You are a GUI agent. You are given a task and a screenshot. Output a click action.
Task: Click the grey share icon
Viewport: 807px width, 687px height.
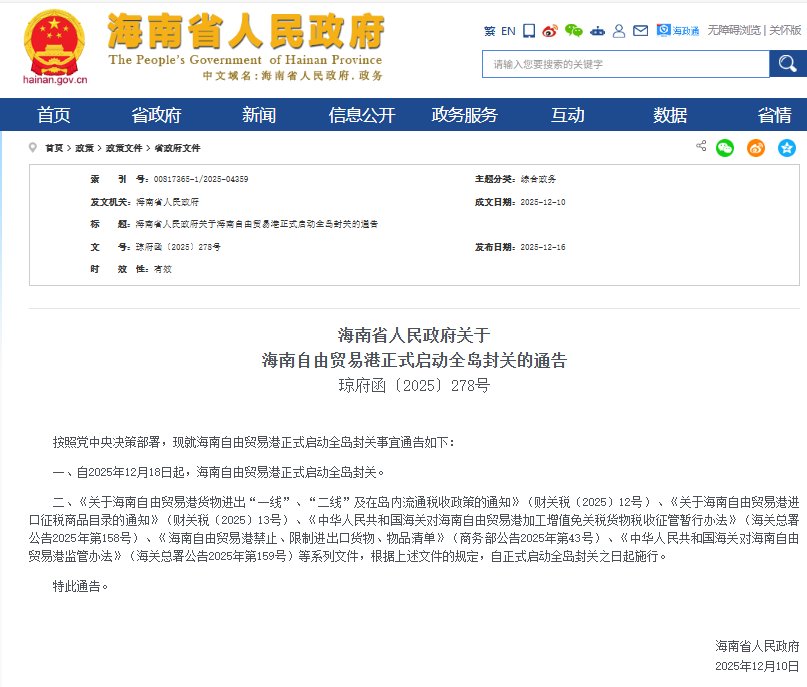tap(701, 146)
